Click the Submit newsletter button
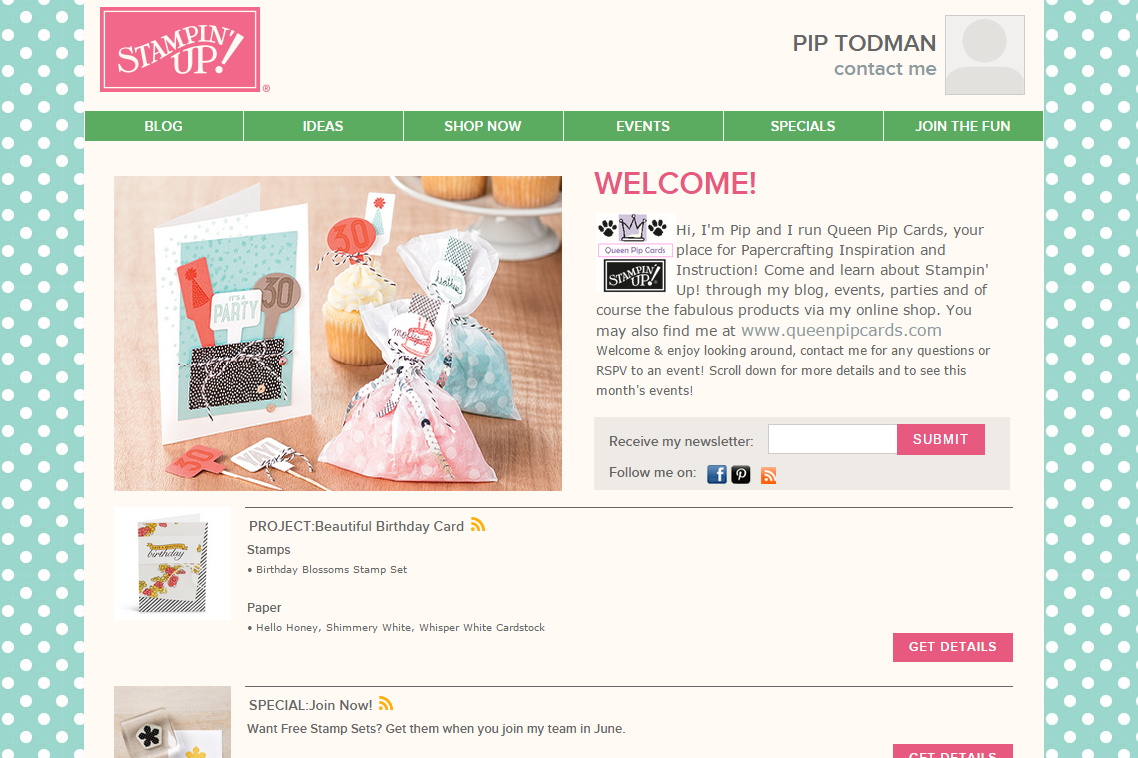 point(941,439)
